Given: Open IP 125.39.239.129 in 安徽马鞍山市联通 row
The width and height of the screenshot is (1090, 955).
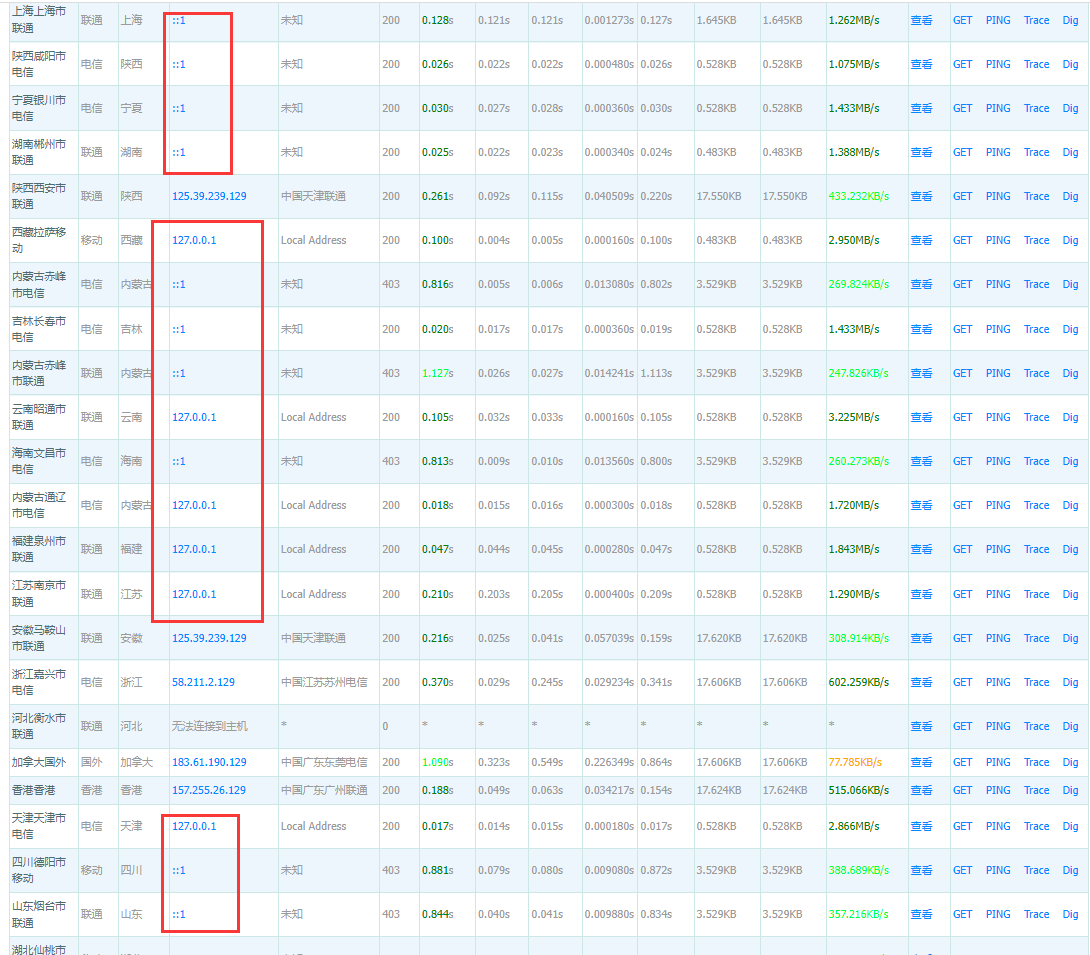Looking at the screenshot, I should pyautogui.click(x=209, y=638).
